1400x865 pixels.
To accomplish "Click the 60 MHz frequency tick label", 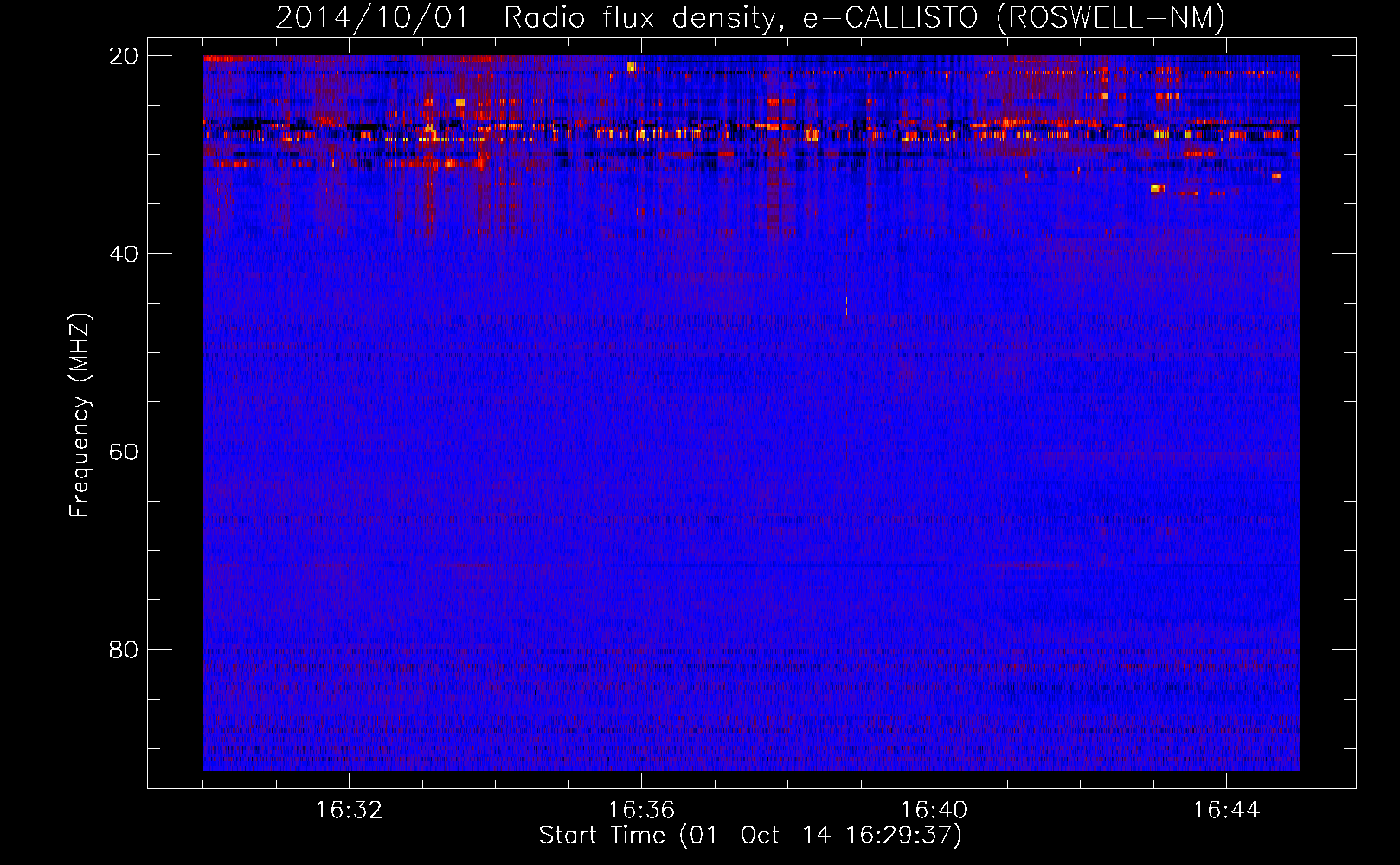I will click(124, 452).
